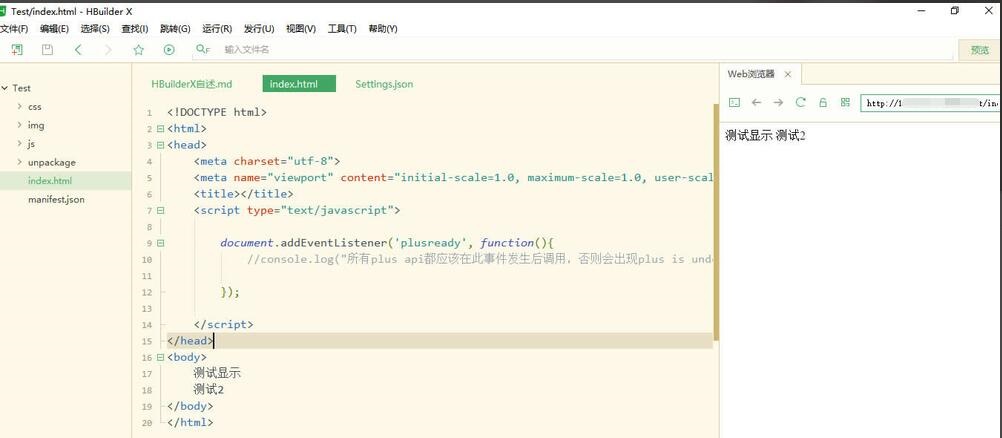
Task: Restore the window with the title bar button
Action: click(955, 11)
